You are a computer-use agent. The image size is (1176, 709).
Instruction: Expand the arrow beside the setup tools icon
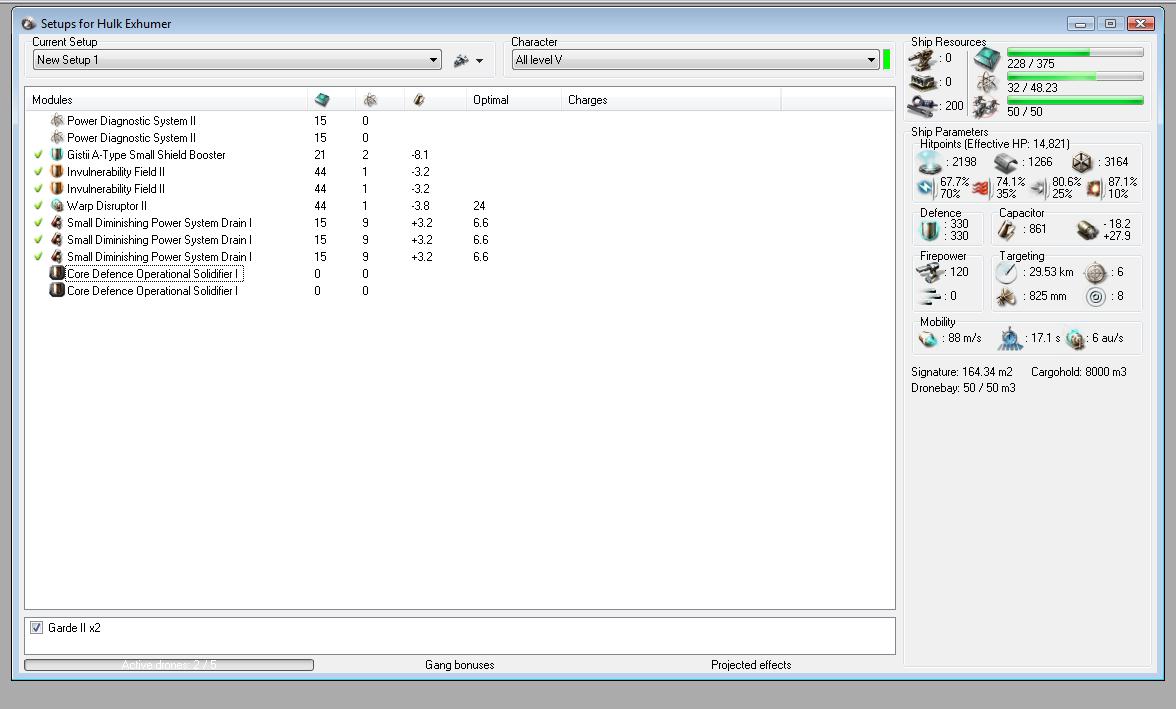(479, 61)
